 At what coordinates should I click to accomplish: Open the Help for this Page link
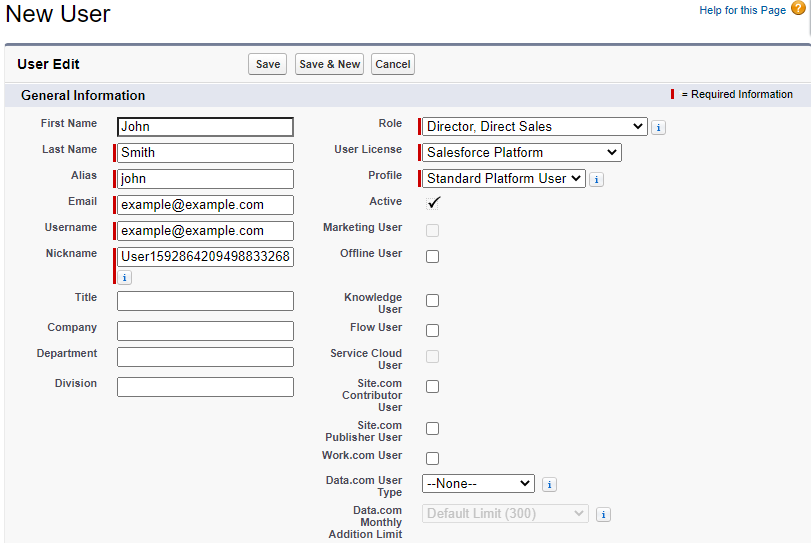point(742,10)
